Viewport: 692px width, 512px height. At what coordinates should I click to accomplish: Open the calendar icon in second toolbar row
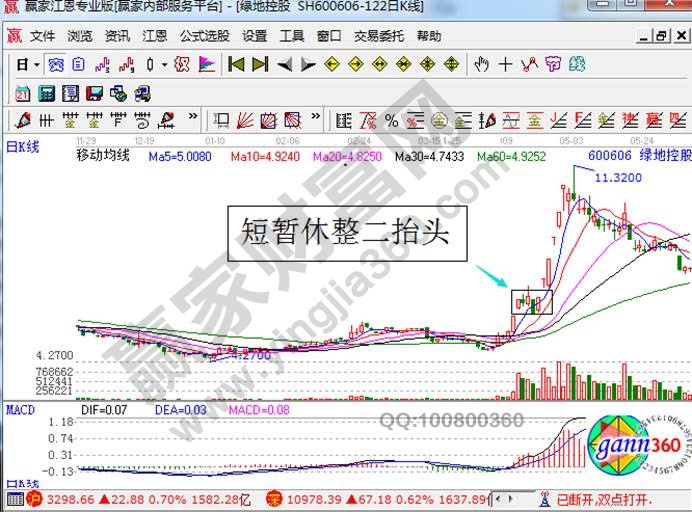pos(22,94)
